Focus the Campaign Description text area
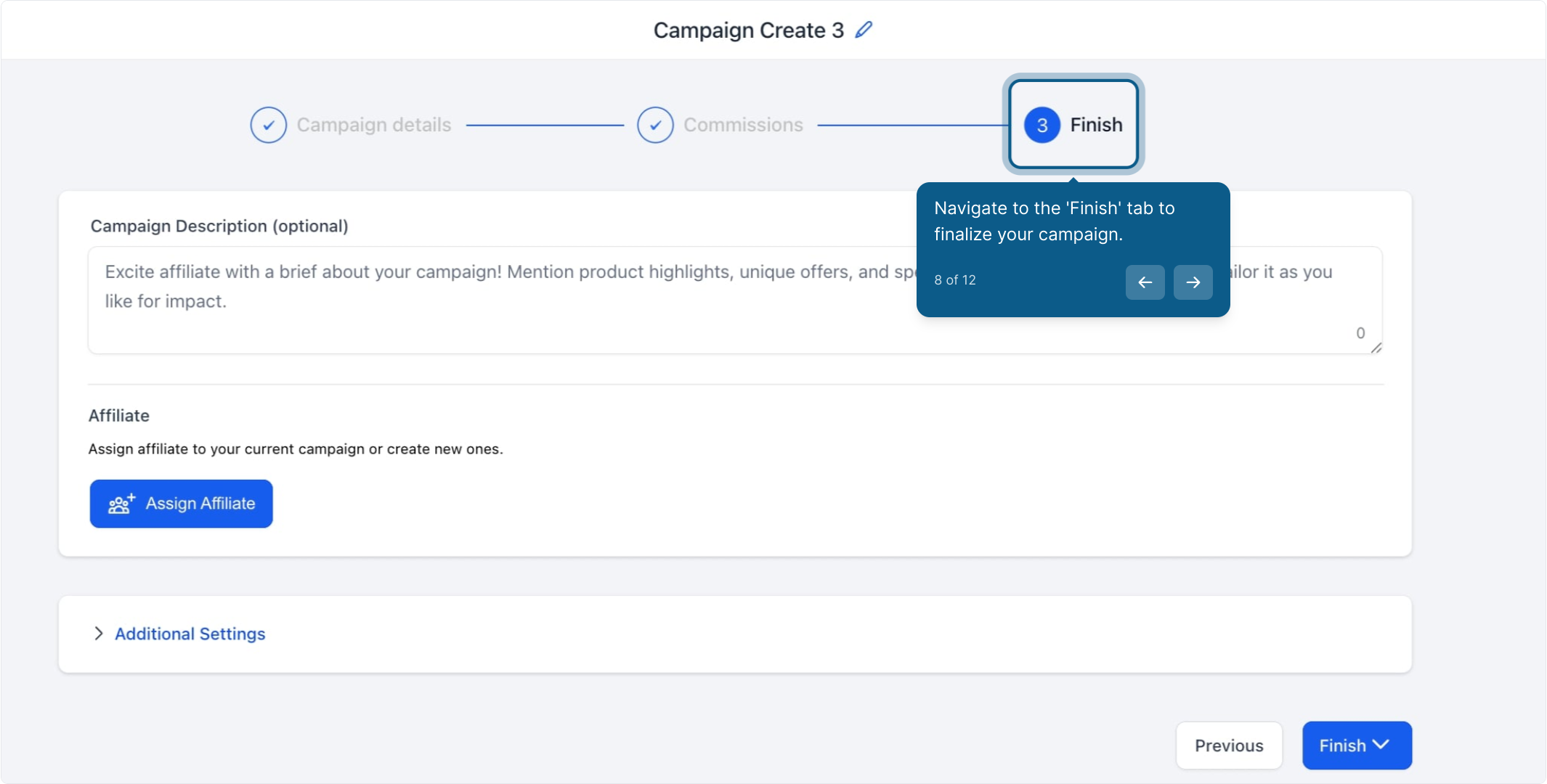The height and width of the screenshot is (784, 1547). [x=735, y=300]
